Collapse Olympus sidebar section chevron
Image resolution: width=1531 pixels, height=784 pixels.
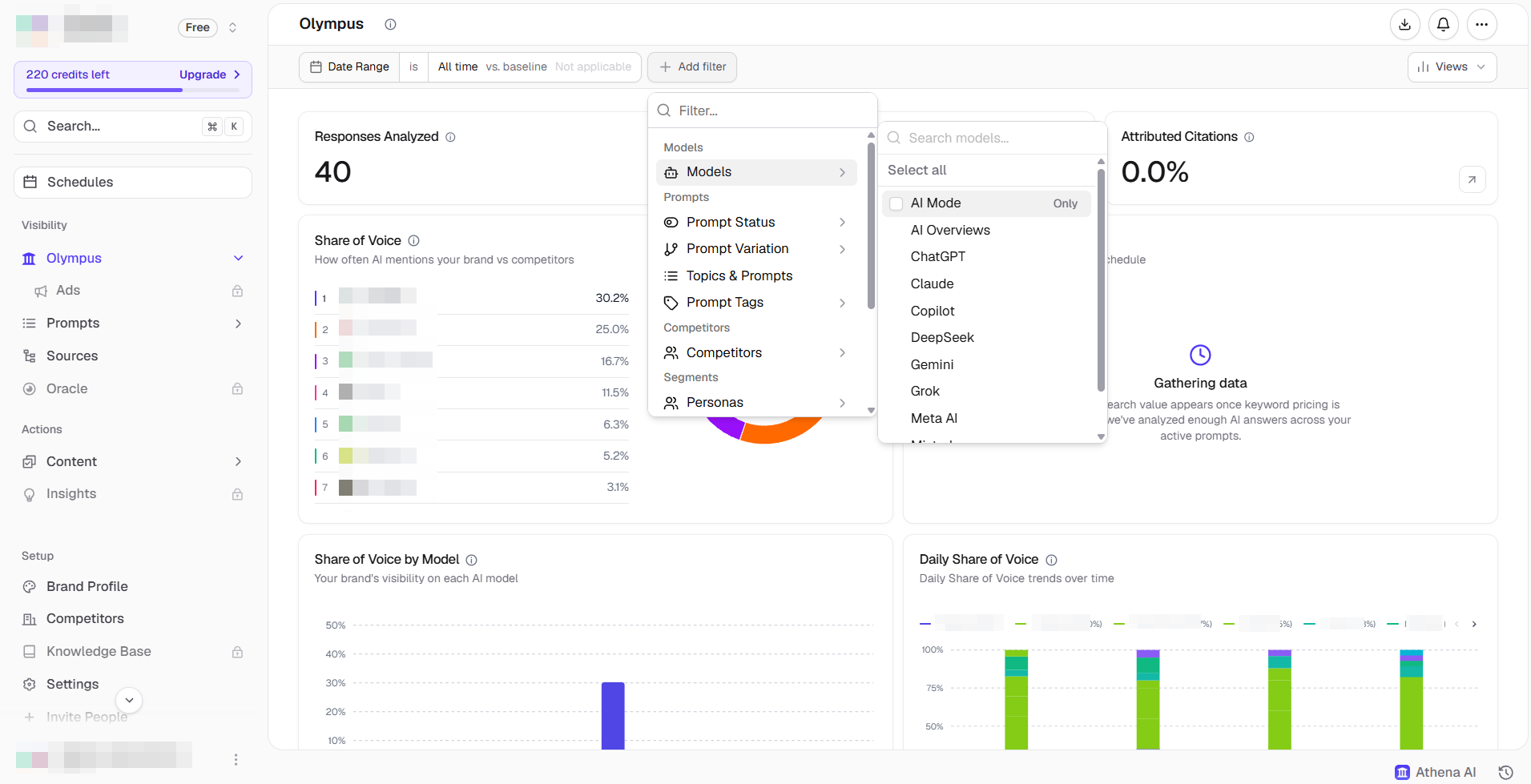[238, 258]
